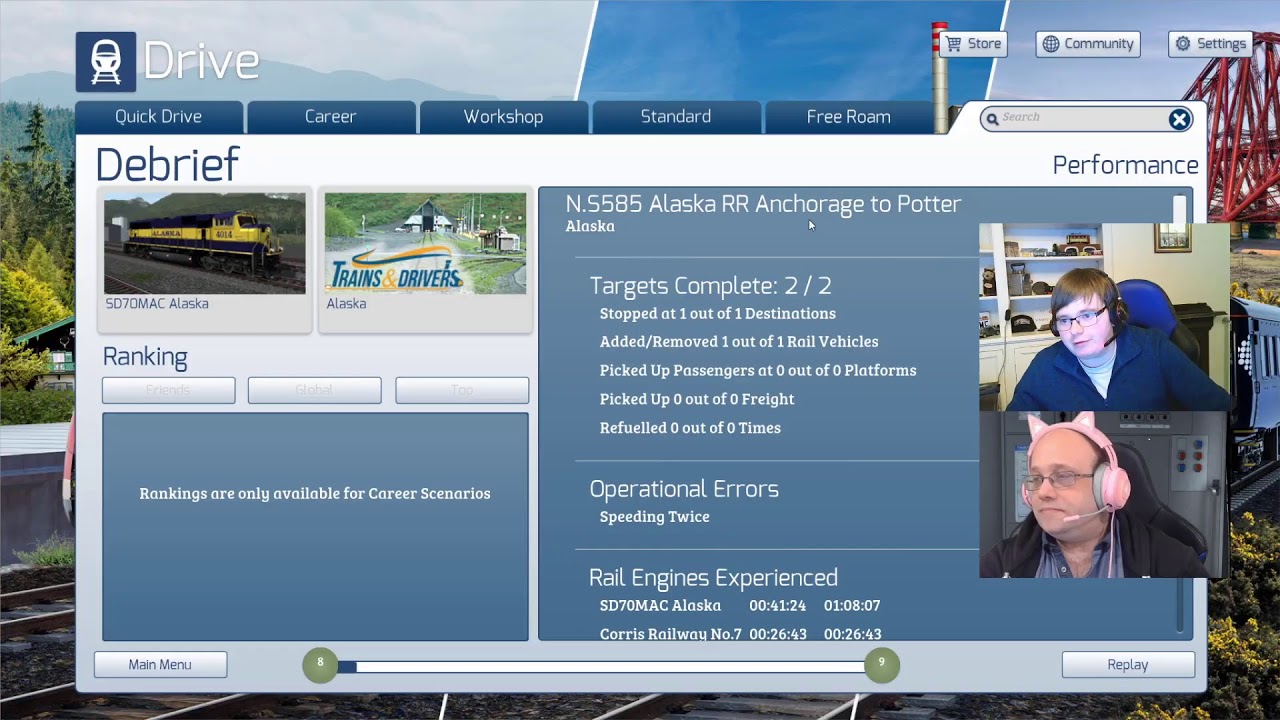Image resolution: width=1280 pixels, height=720 pixels.
Task: Select the SD70MAC Alaska locomotive thumbnail
Action: pos(204,259)
